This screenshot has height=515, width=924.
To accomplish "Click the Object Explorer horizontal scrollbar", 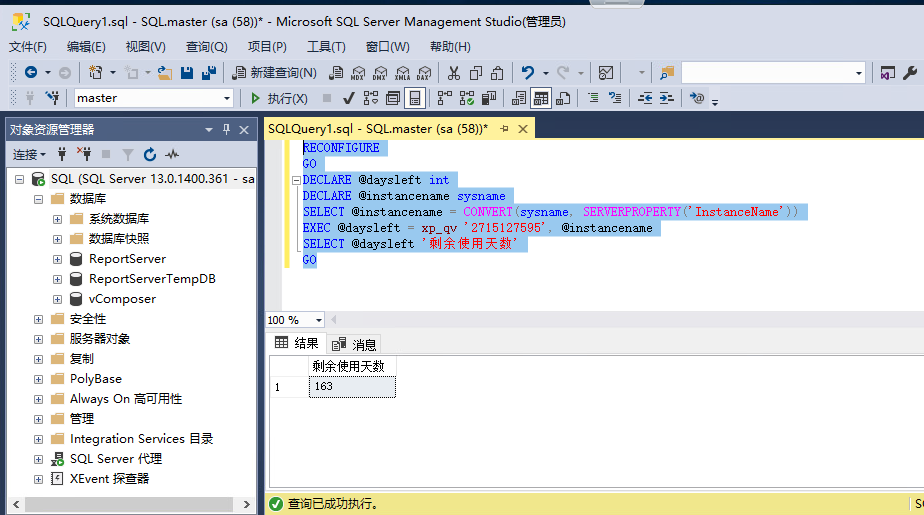I will click(x=129, y=504).
